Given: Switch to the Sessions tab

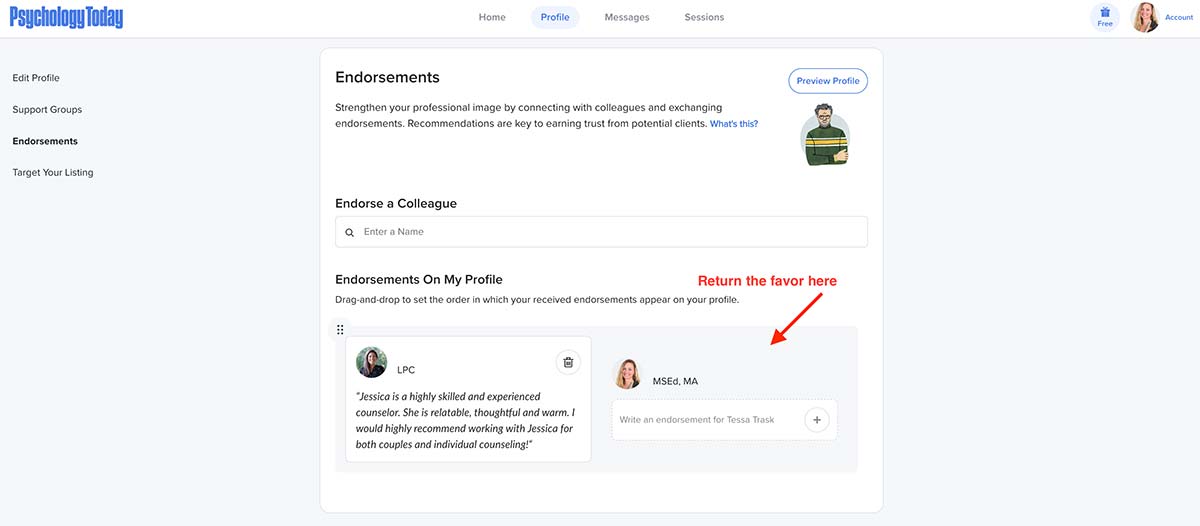Looking at the screenshot, I should click(704, 17).
